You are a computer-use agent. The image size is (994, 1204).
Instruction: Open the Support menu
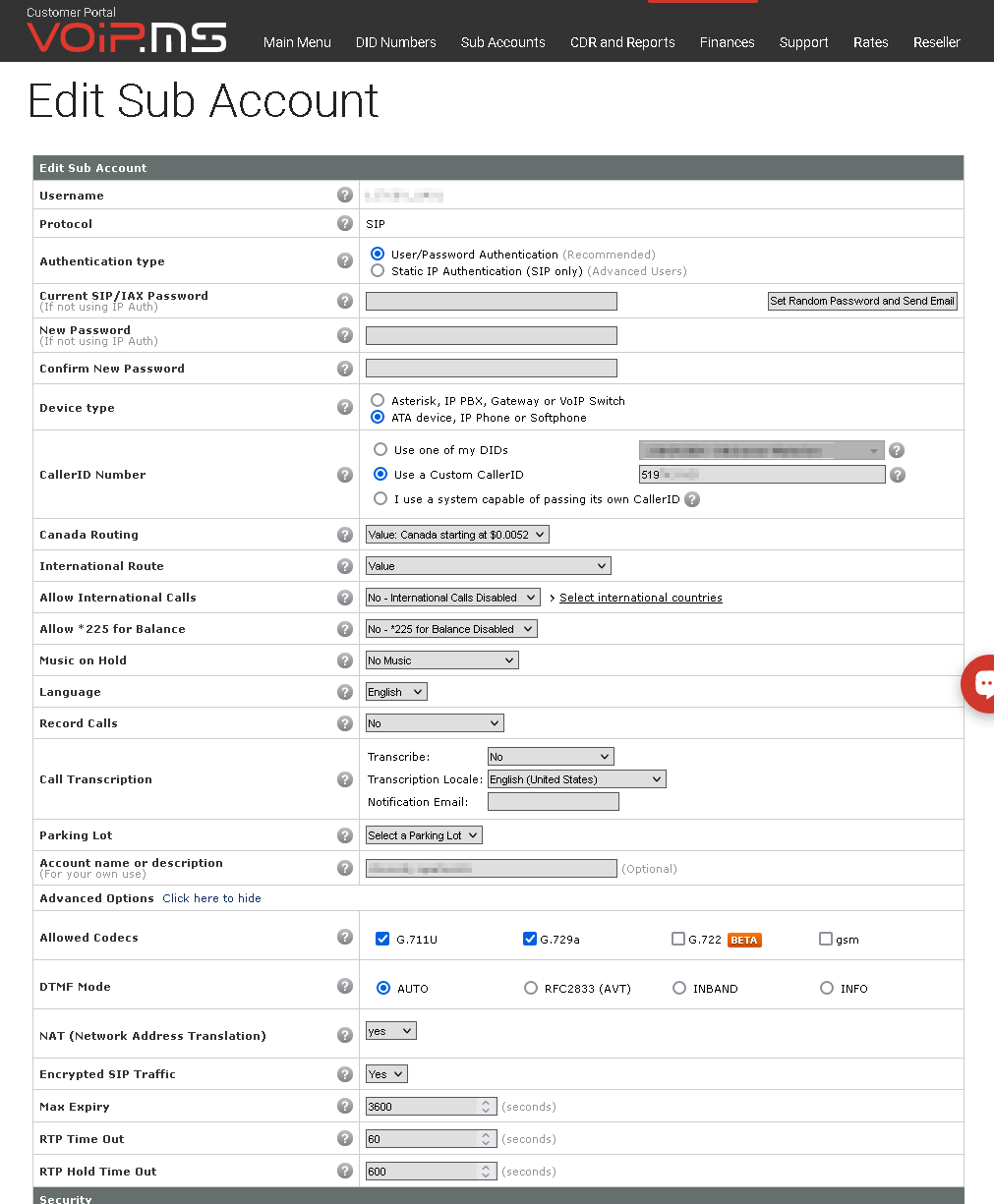tap(804, 42)
